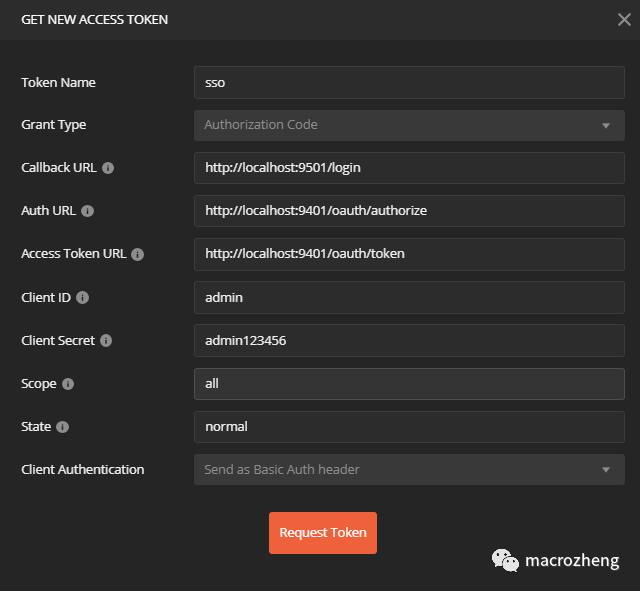Click the Scope info icon
This screenshot has height=591, width=640.
(x=68, y=384)
